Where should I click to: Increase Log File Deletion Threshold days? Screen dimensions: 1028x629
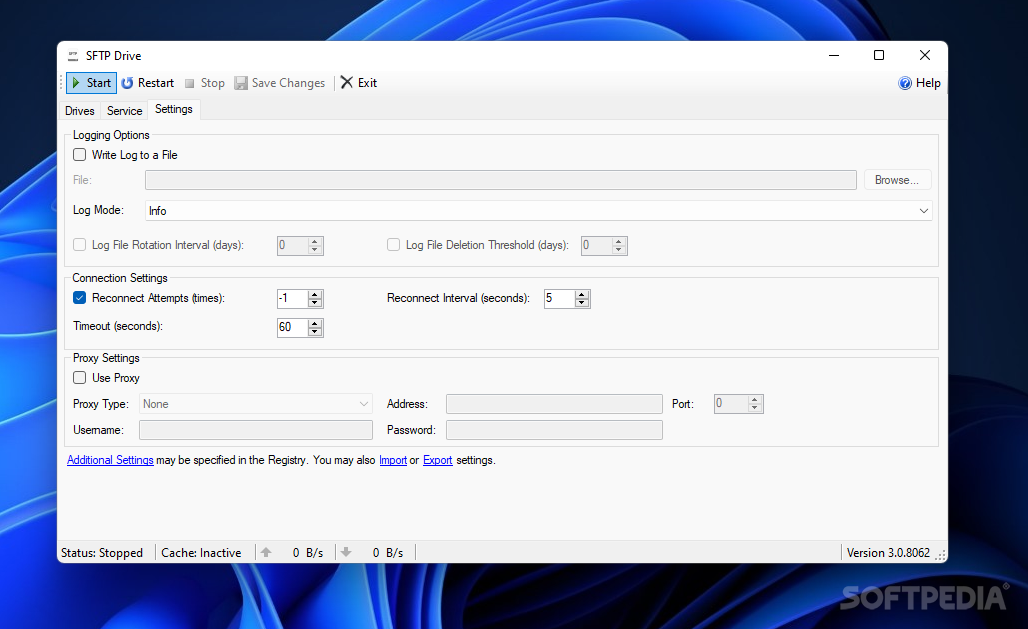[619, 241]
